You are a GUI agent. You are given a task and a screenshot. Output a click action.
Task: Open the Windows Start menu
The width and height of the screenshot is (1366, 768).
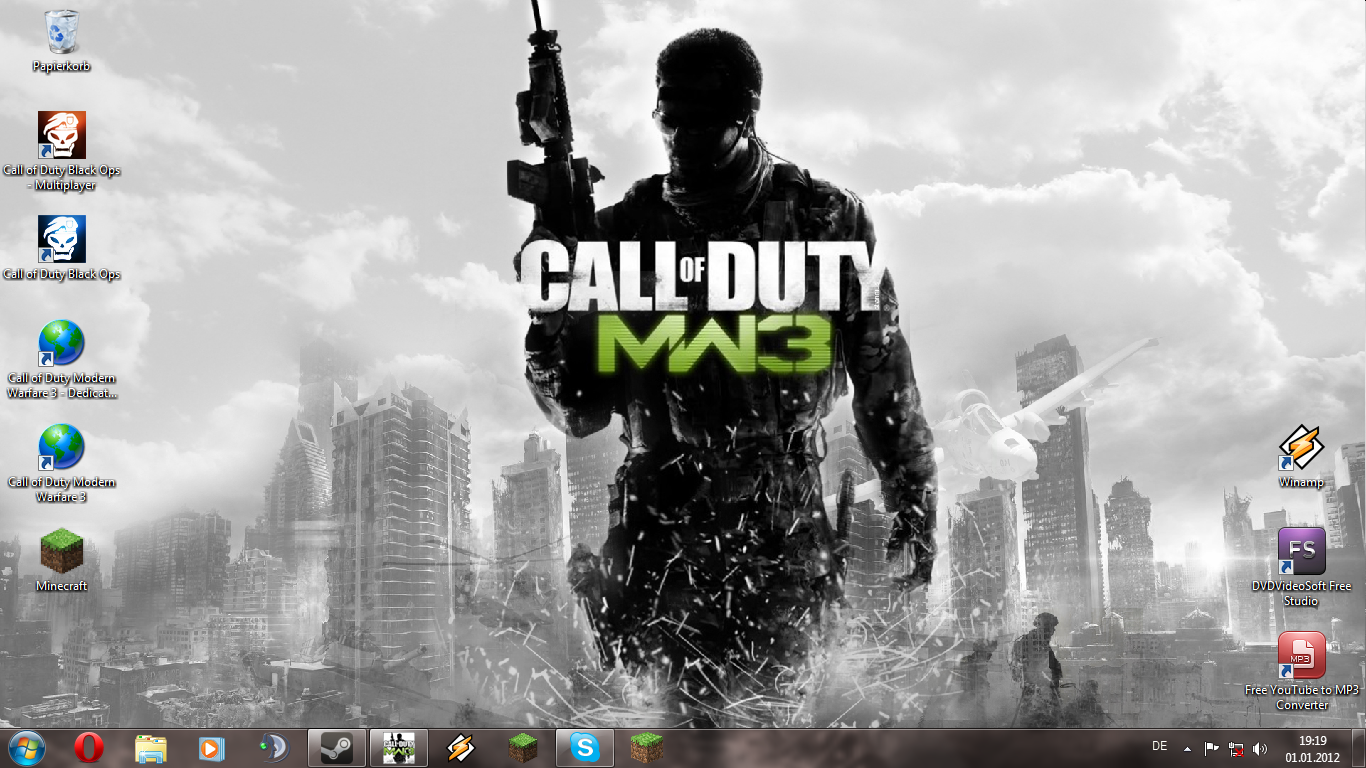pos(28,748)
